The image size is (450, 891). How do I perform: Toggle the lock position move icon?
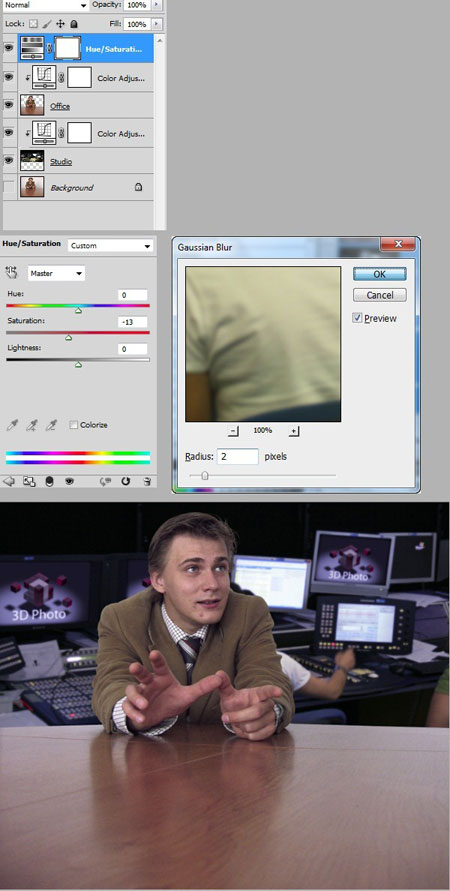[61, 24]
